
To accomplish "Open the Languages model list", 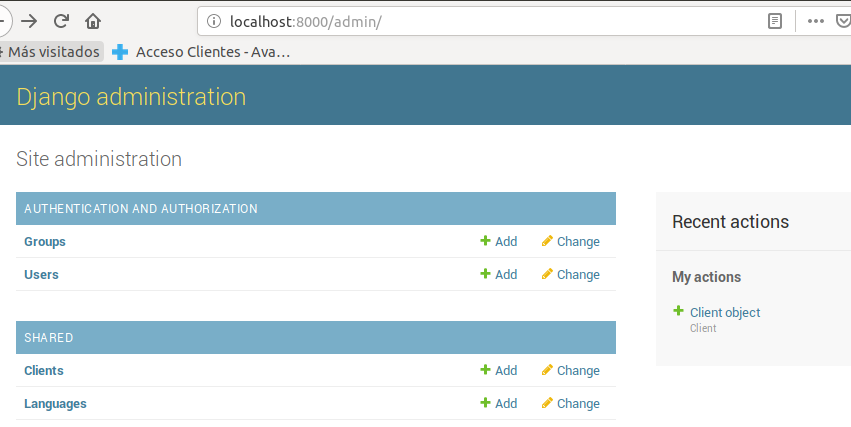I will [x=55, y=404].
